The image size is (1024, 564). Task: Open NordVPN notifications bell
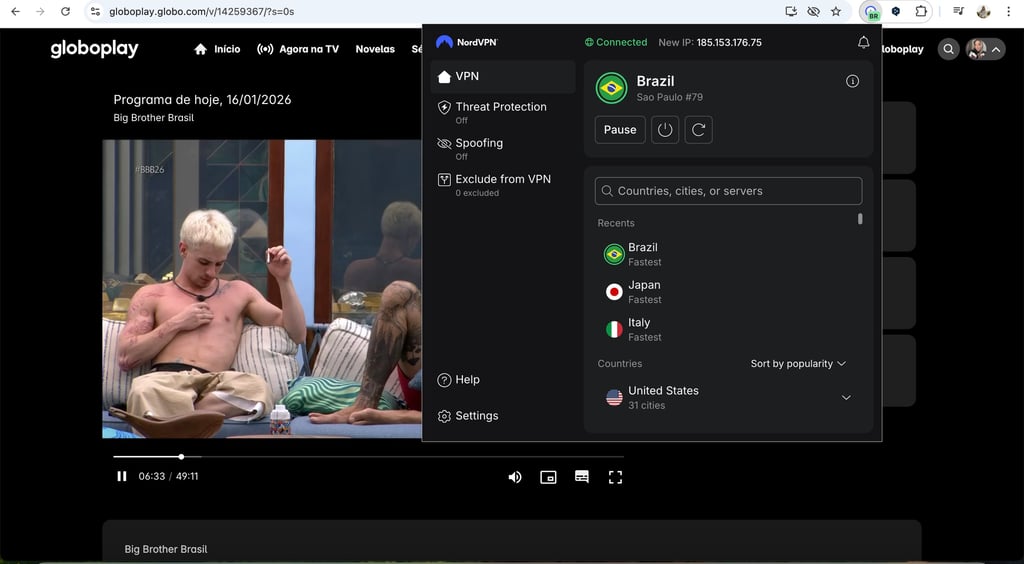pos(863,42)
